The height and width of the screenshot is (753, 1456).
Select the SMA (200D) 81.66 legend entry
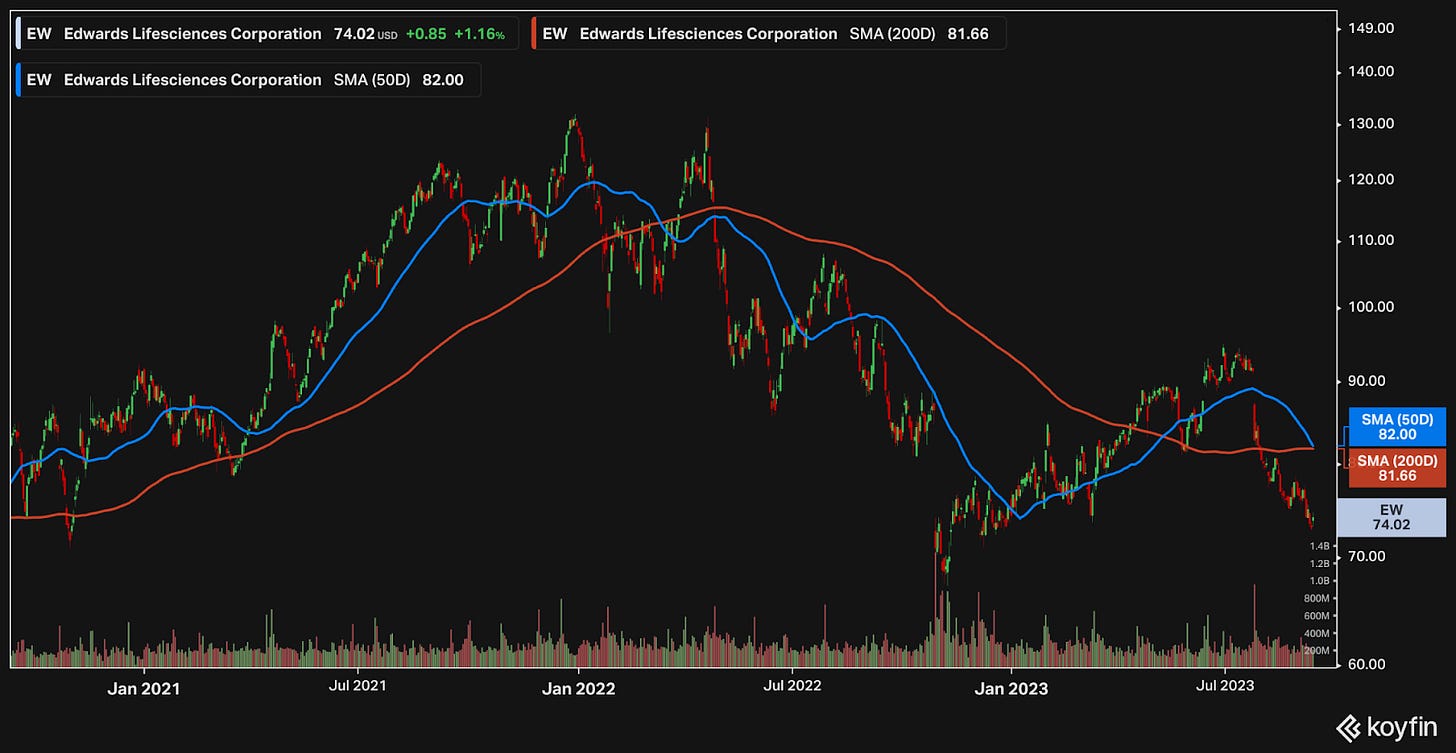coord(768,33)
